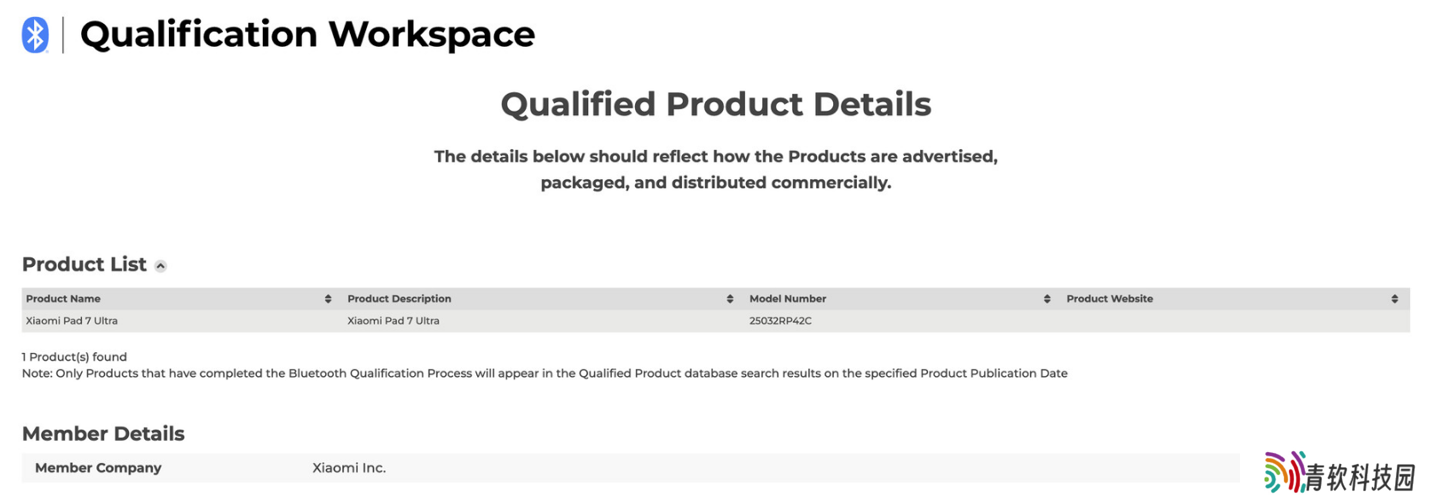Click the Member Details heading

pos(103,434)
